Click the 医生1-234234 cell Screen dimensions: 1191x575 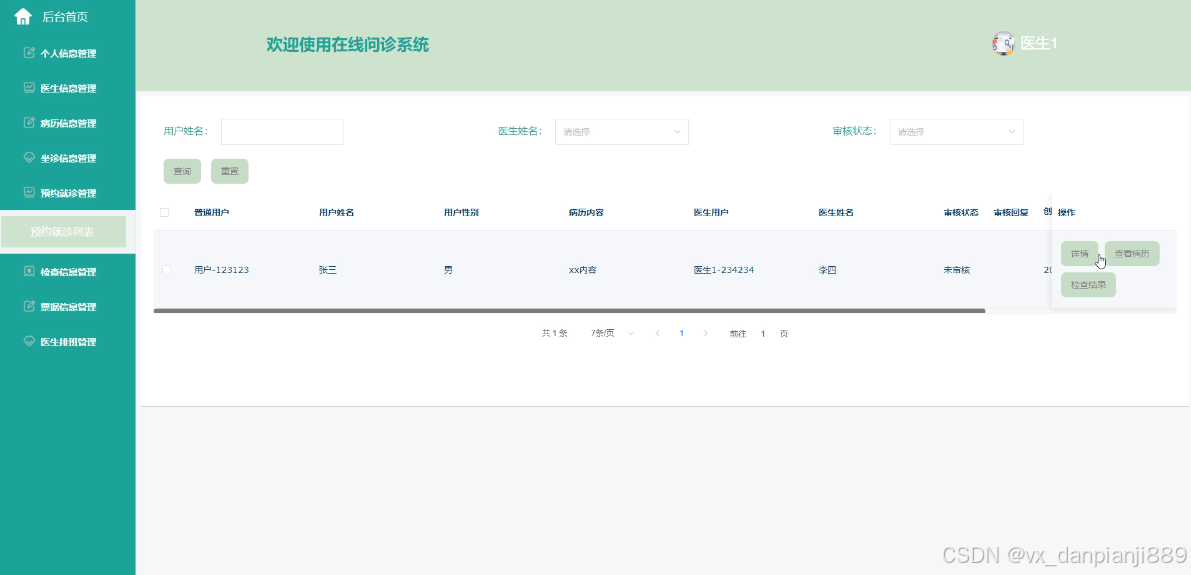(x=724, y=270)
